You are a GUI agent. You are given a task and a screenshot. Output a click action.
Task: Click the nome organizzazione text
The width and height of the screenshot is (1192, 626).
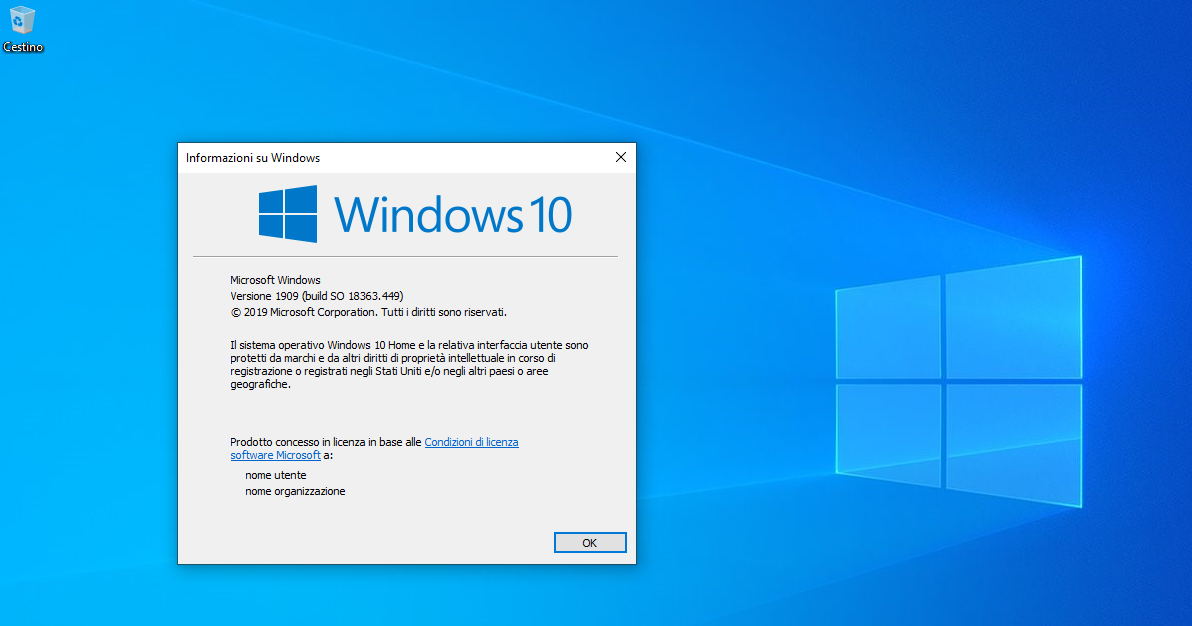[x=295, y=491]
